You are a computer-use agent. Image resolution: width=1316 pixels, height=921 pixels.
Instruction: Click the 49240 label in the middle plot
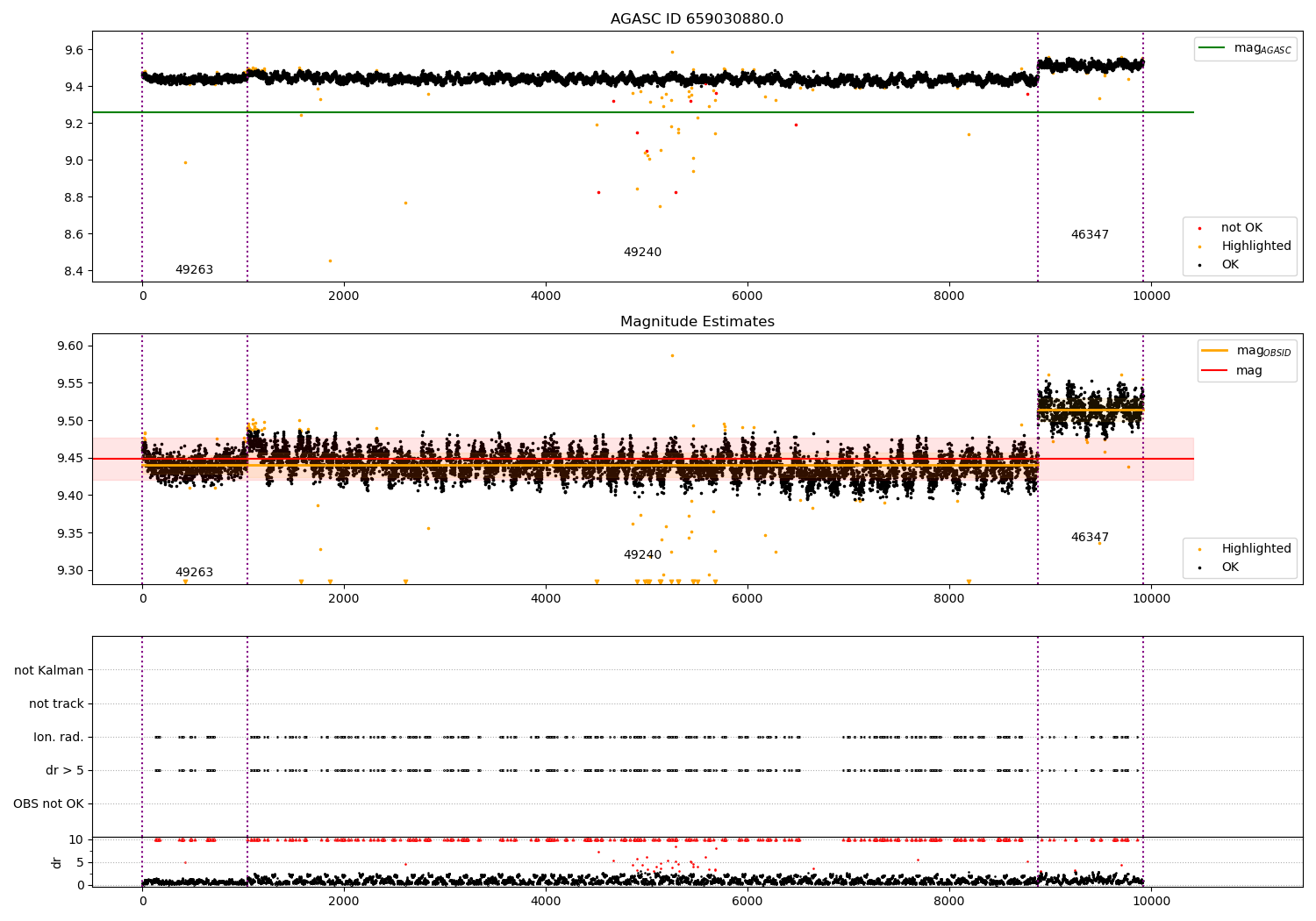coord(642,555)
